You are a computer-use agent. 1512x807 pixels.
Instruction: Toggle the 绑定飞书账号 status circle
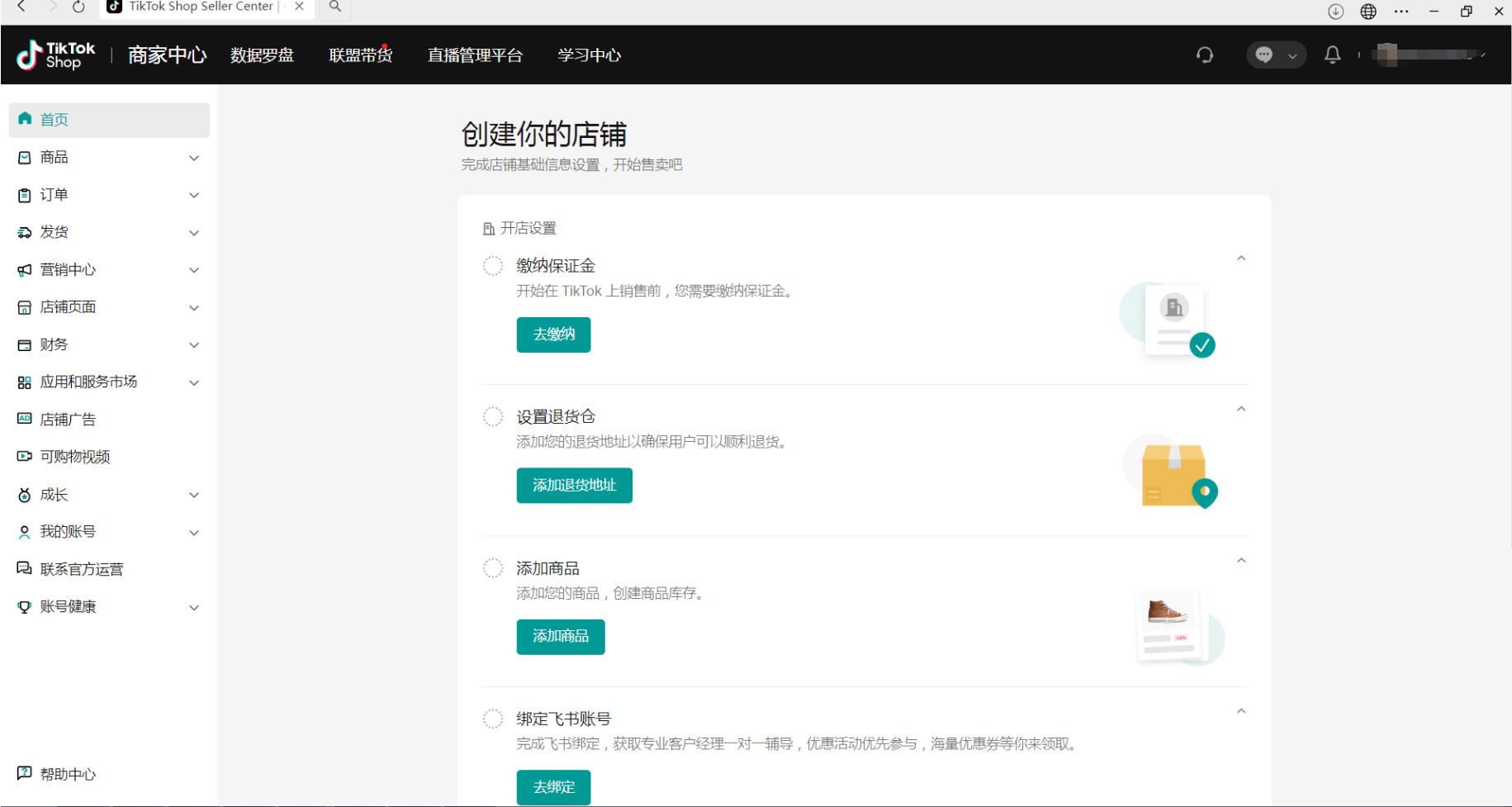[493, 719]
